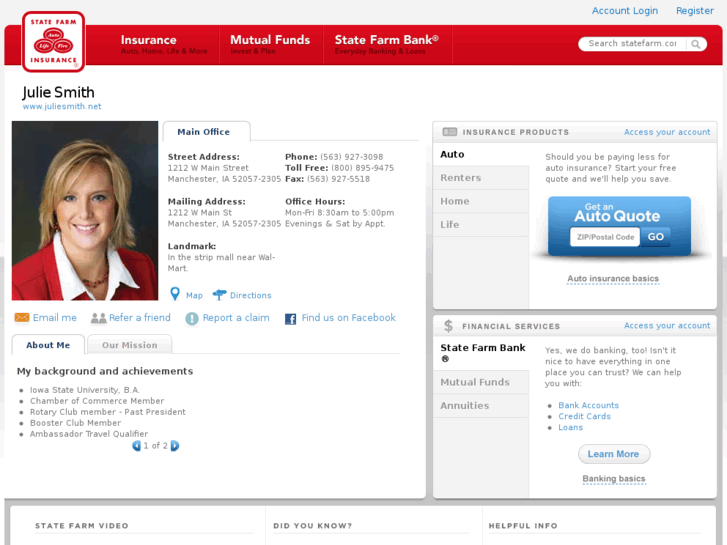Click Access your account in Insurance Products
The width and height of the screenshot is (727, 545).
click(667, 132)
